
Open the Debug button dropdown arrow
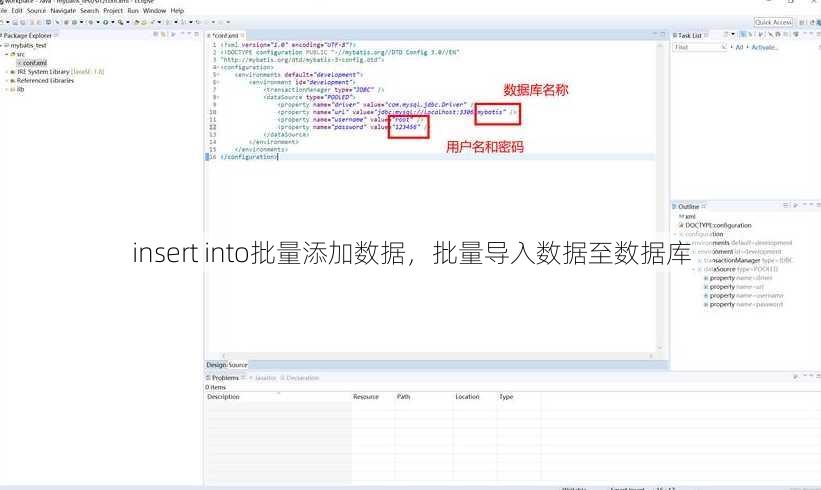click(x=98, y=22)
